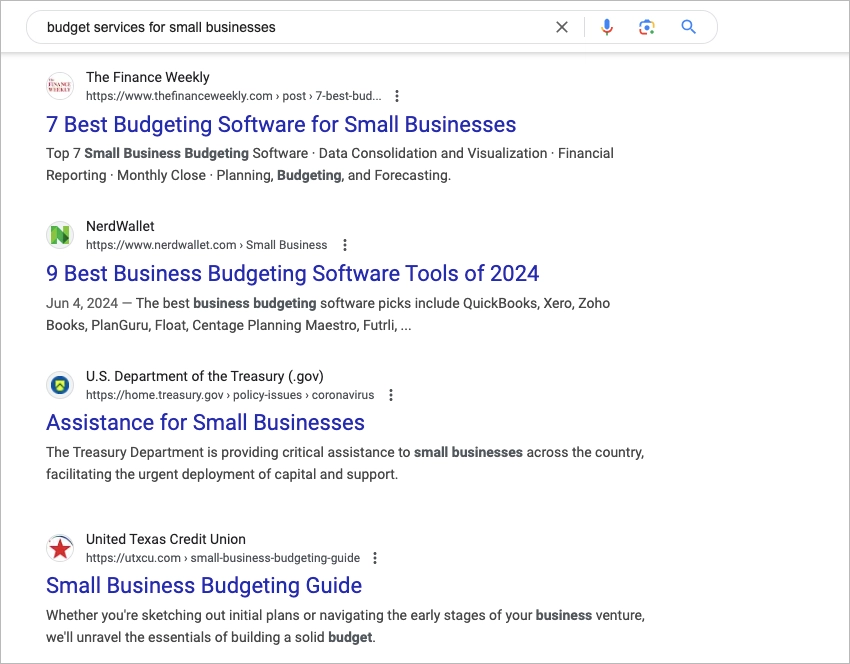
Task: Click the thefinanceweekly.com URL breadcrumb
Action: point(233,96)
